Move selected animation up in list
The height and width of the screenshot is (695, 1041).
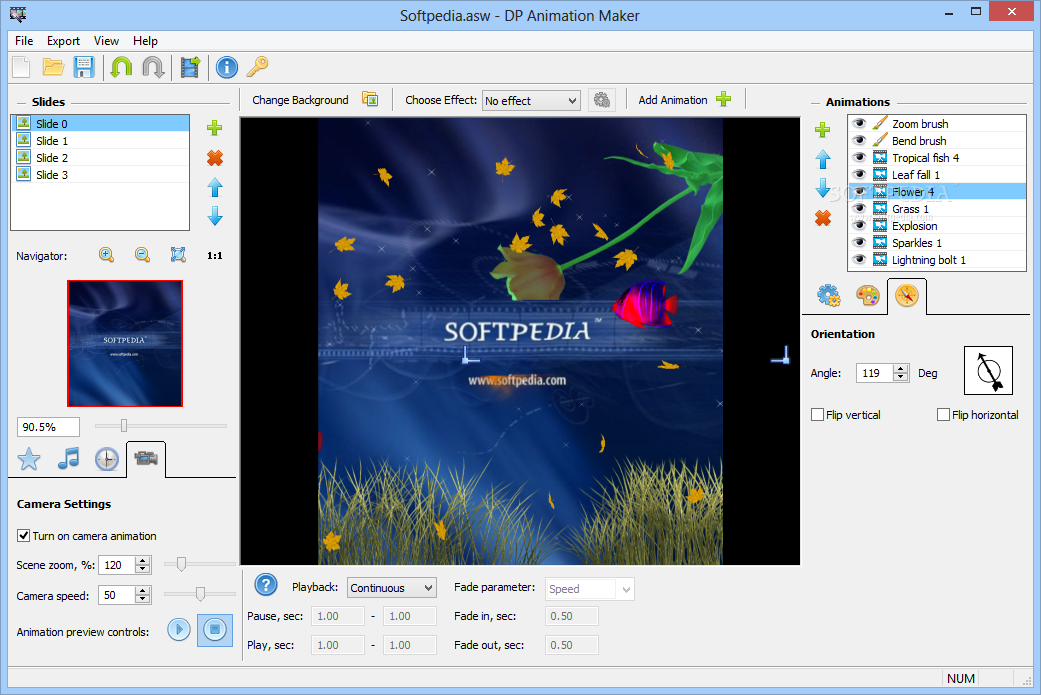pyautogui.click(x=823, y=159)
